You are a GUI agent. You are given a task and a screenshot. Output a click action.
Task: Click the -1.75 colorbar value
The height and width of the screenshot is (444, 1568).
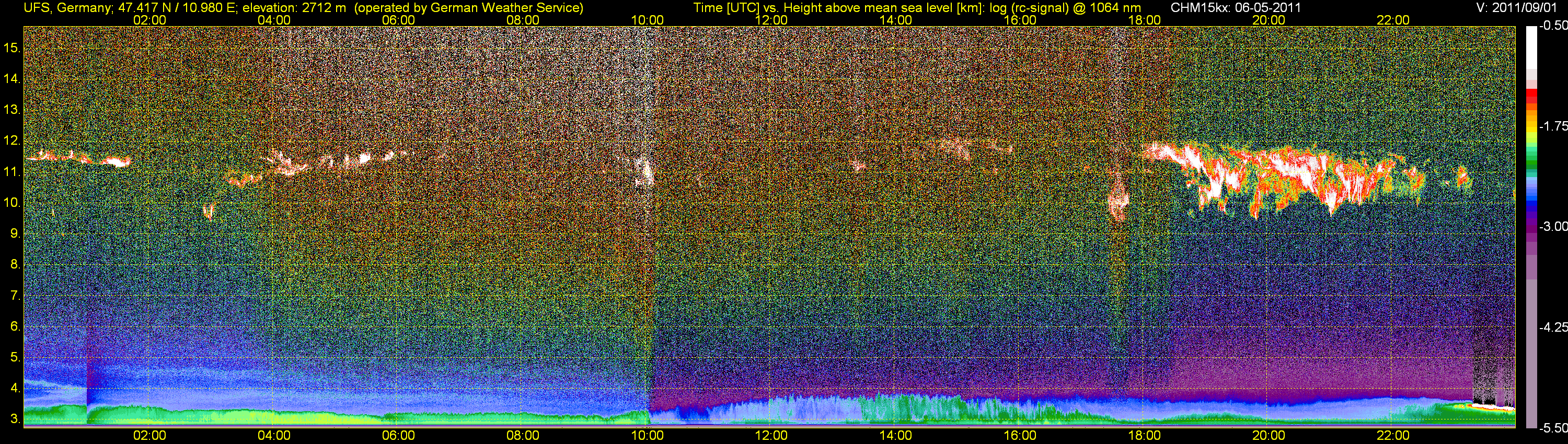1553,126
